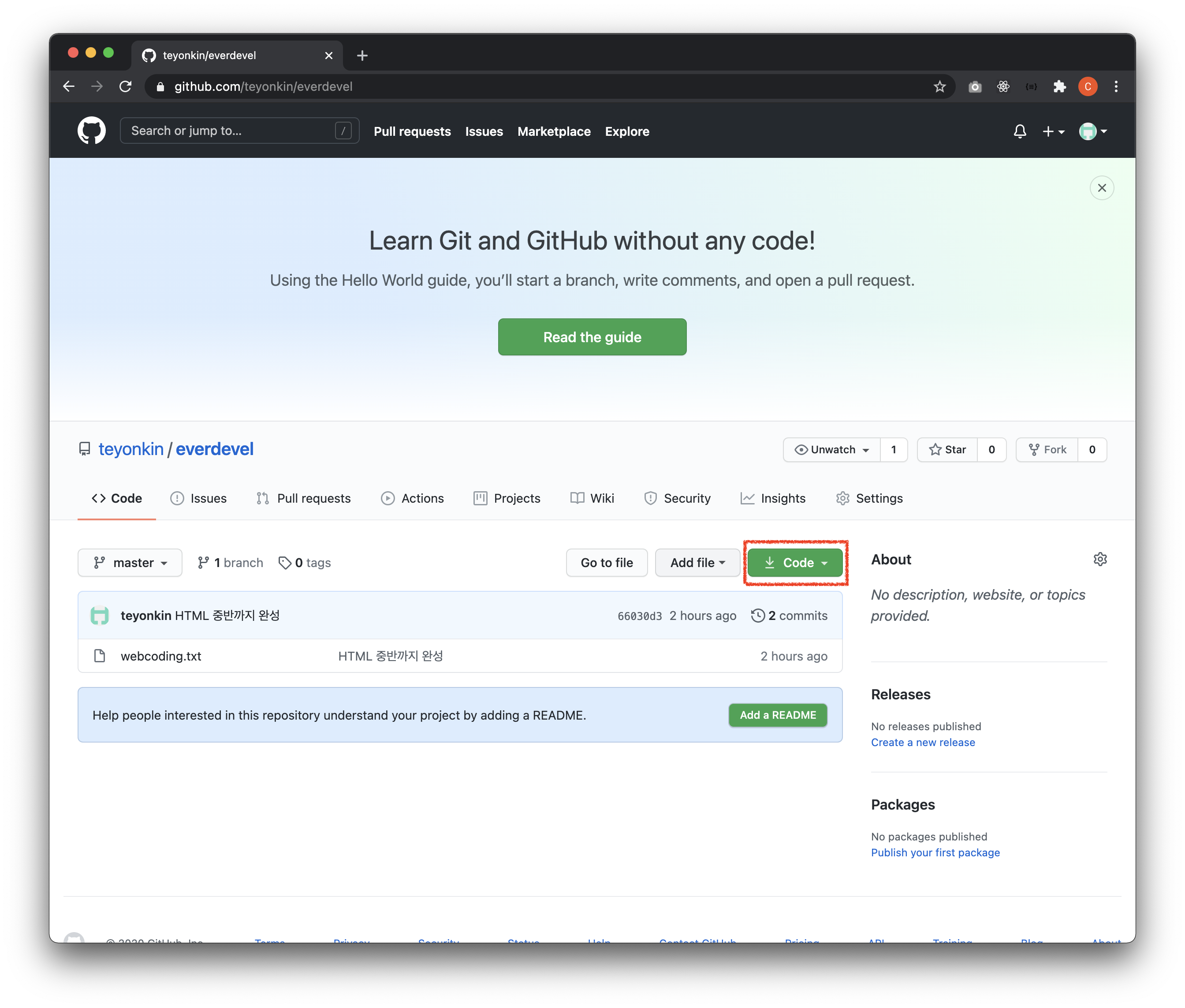Expand Add file dropdown
Viewport: 1185px width, 1008px height.
click(x=697, y=563)
